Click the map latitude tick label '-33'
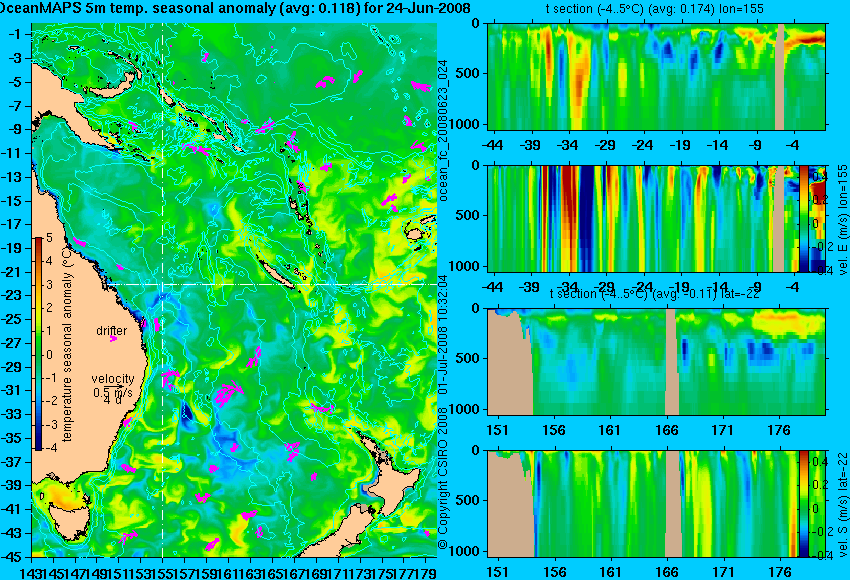Image resolution: width=850 pixels, height=580 pixels. click(12, 414)
